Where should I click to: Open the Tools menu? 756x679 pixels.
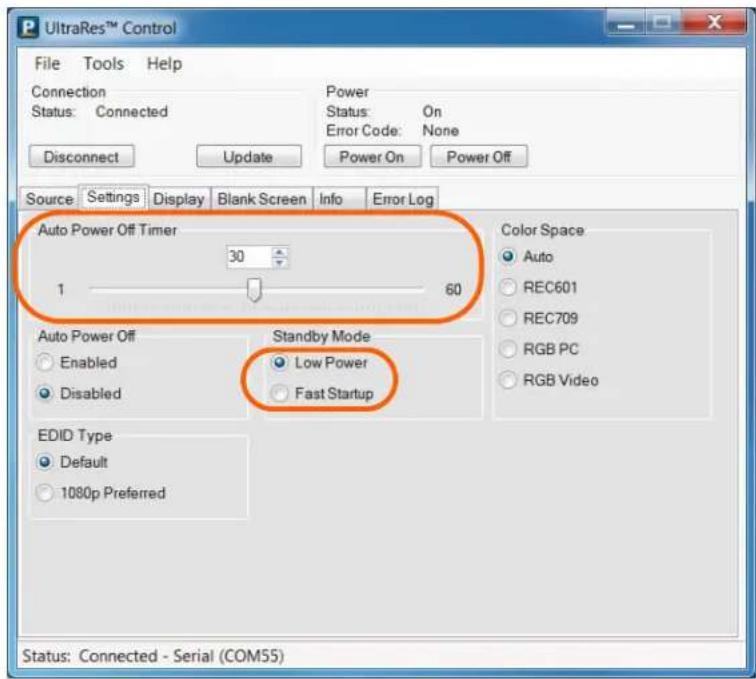104,63
